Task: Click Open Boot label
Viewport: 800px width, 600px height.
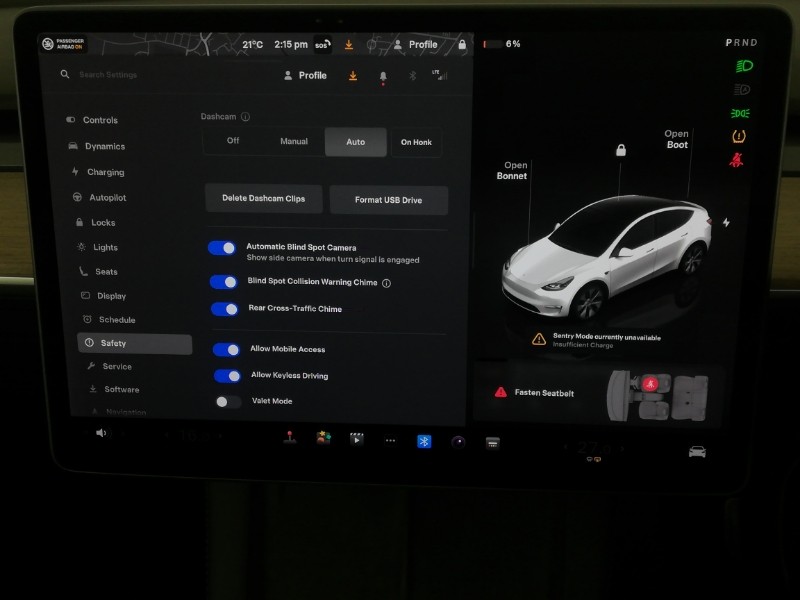Action: coord(677,139)
